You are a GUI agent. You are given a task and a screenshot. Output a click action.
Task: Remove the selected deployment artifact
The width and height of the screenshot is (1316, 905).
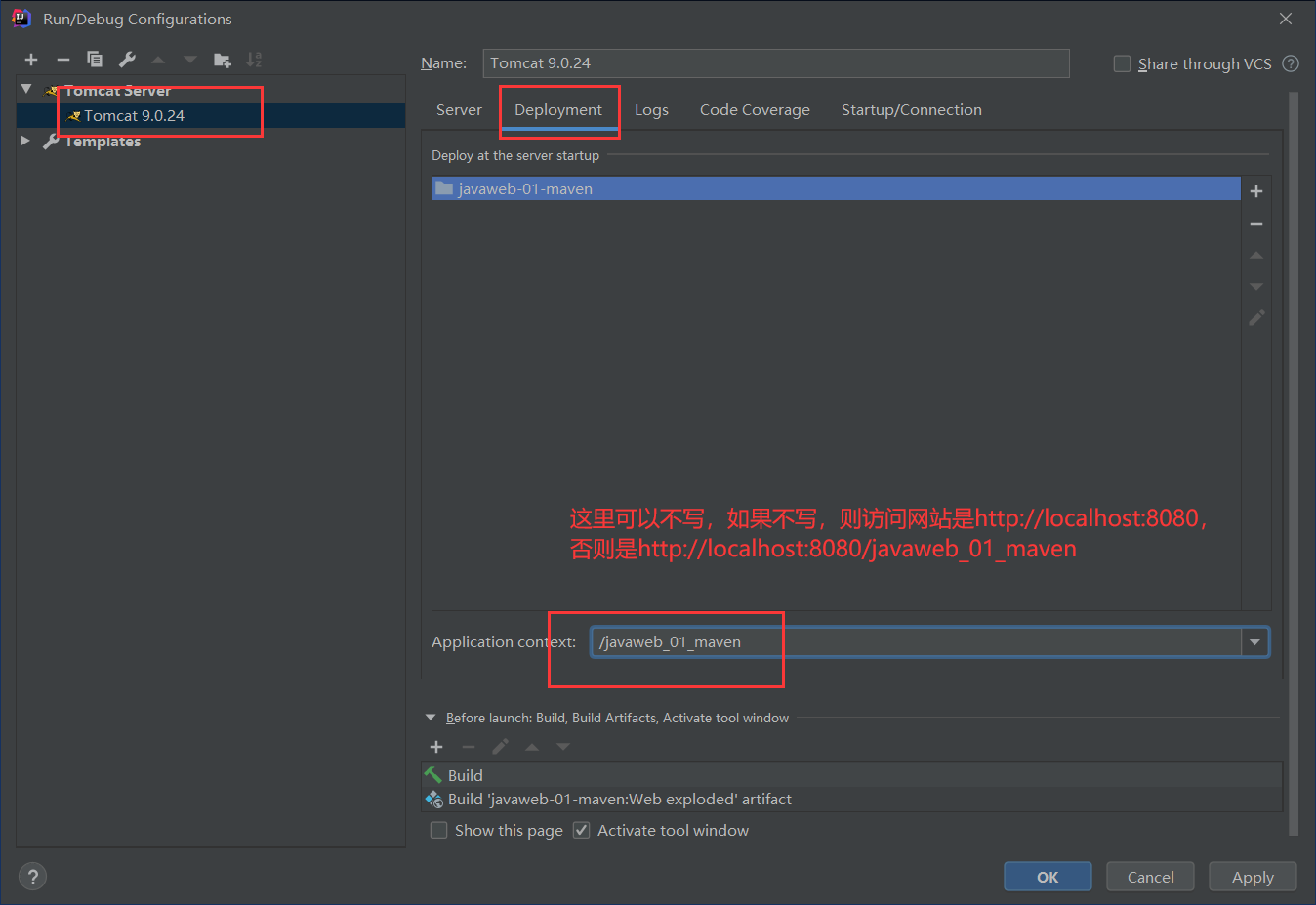(1256, 224)
